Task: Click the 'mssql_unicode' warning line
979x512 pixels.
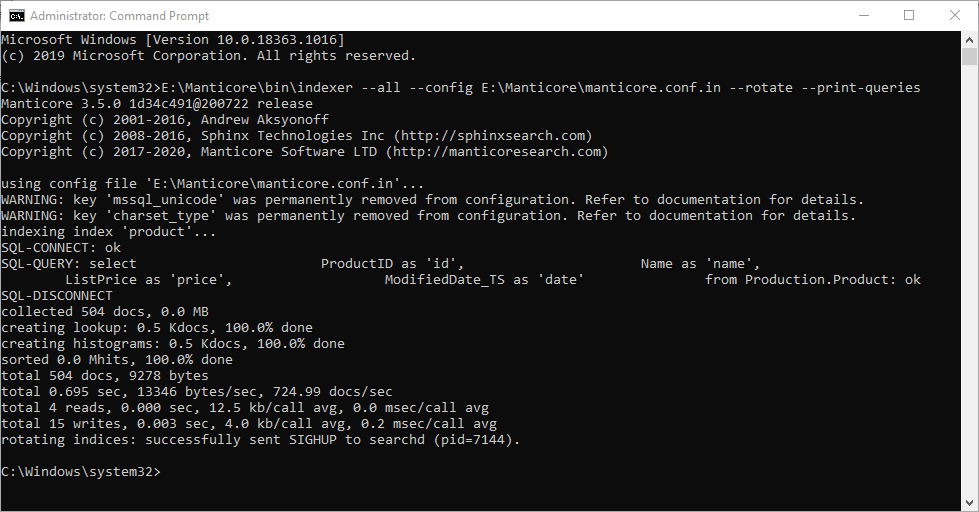Action: pos(432,200)
